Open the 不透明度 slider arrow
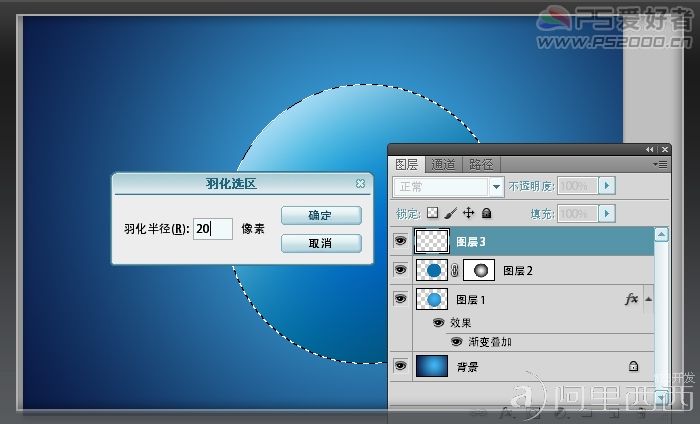Image resolution: width=700 pixels, height=424 pixels. pos(607,186)
